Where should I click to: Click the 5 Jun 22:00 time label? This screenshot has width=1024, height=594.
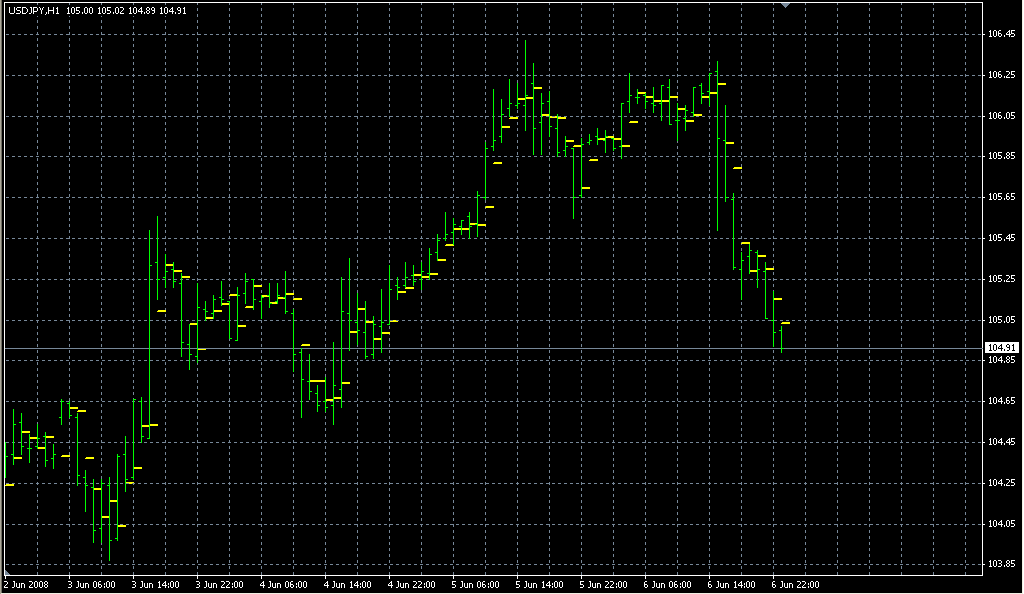pos(603,585)
